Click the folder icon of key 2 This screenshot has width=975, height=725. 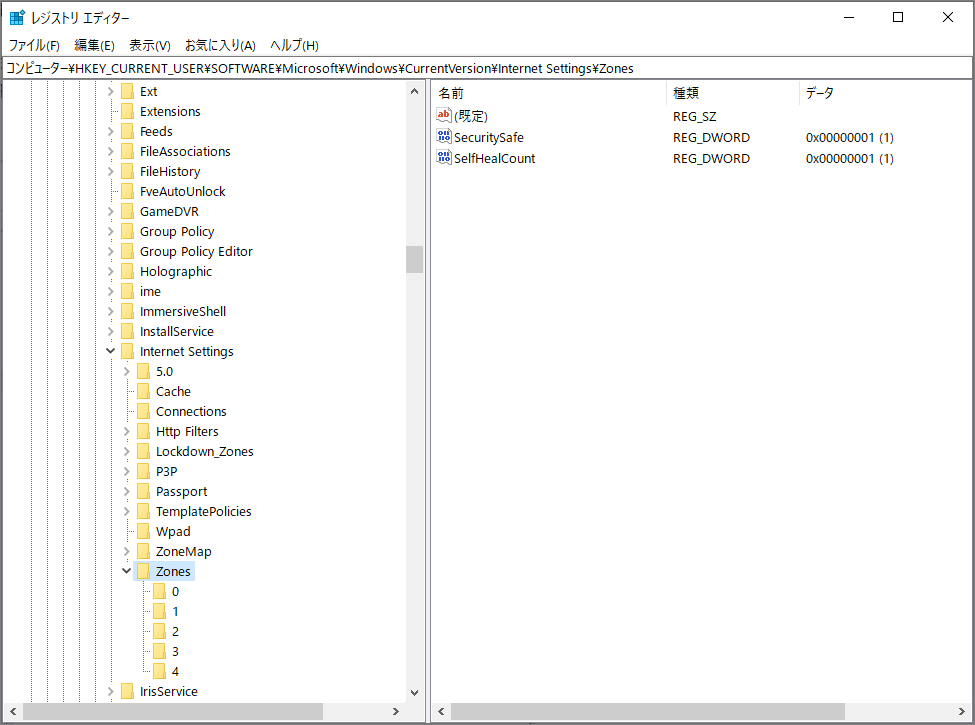(x=160, y=632)
